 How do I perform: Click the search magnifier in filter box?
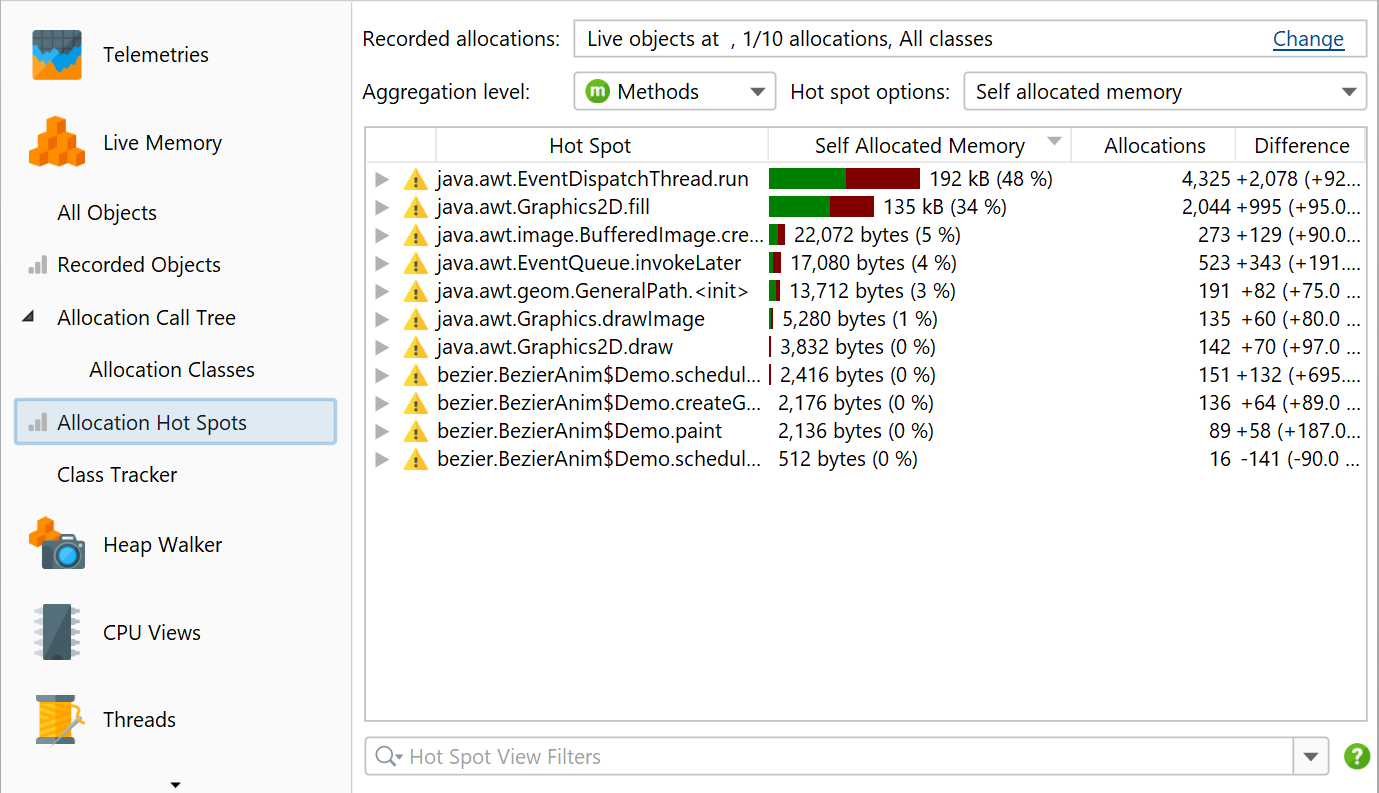pos(387,757)
